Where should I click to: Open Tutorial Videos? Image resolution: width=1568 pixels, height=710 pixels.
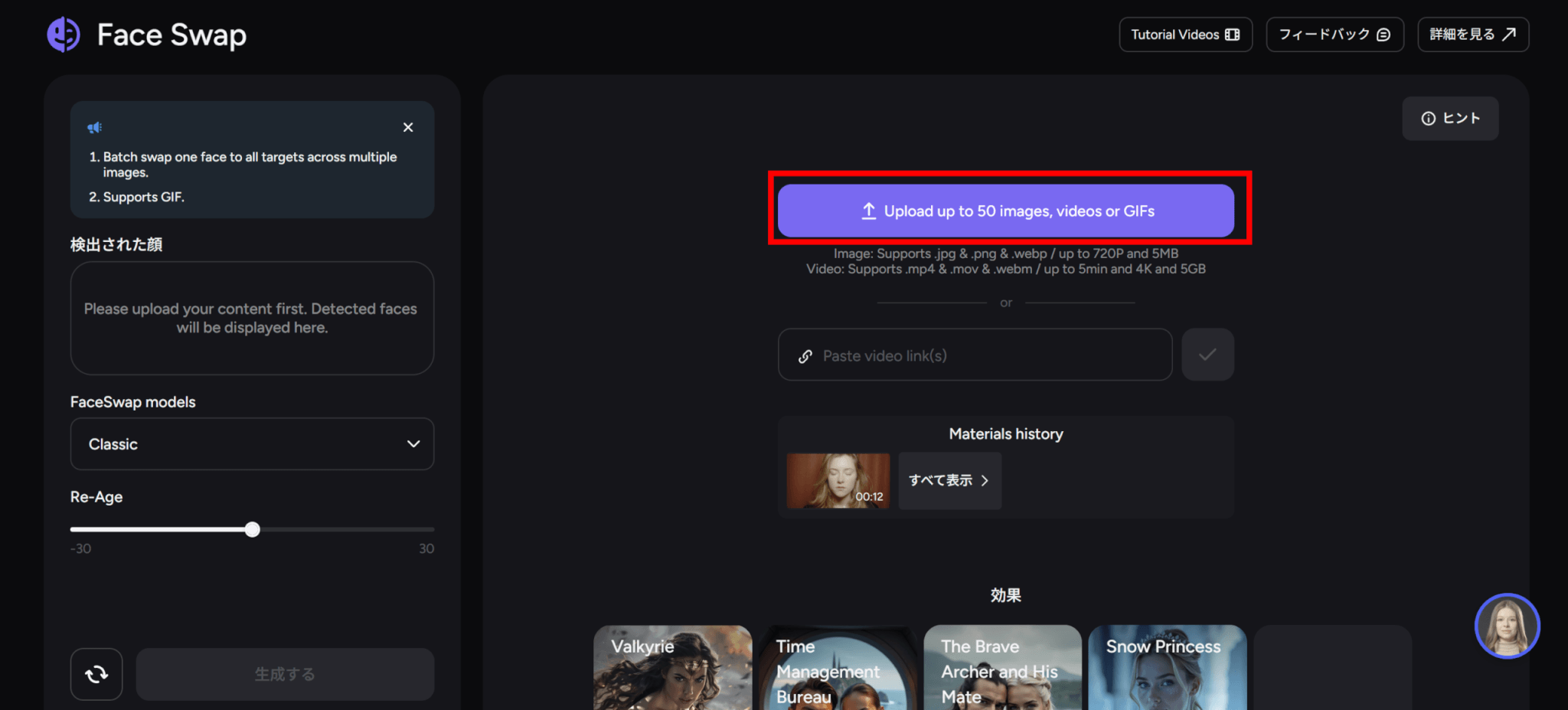pos(1185,34)
